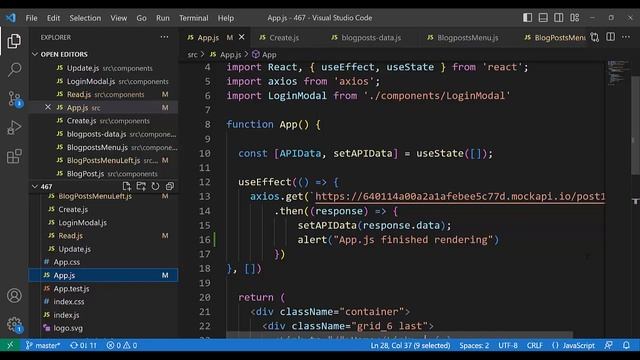Open the Go menu
Viewport: 640px width, 360px height.
coord(141,18)
